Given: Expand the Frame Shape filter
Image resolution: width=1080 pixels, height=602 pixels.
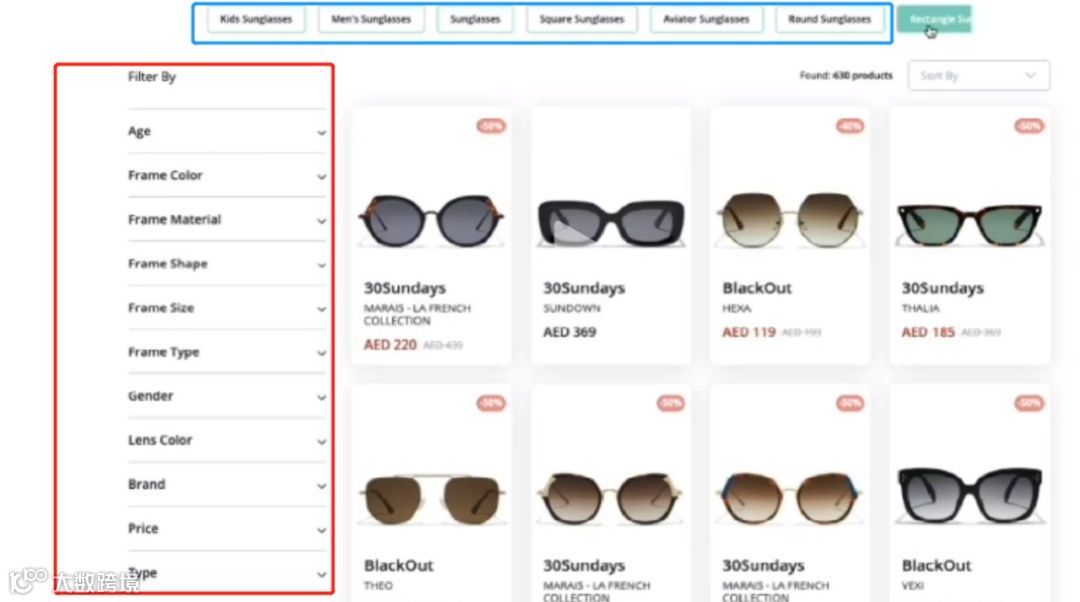Looking at the screenshot, I should [227, 264].
